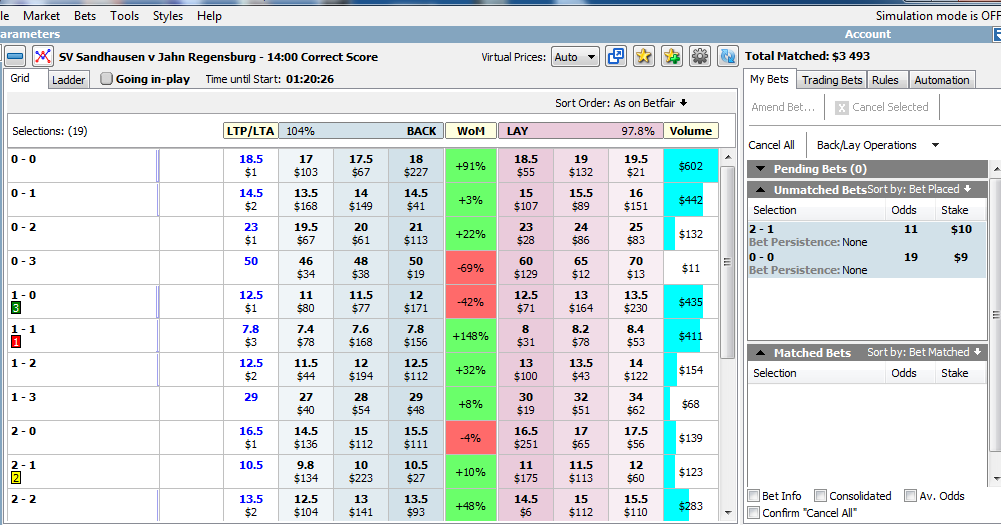Click the LAY 97.8% header
The width and height of the screenshot is (1001, 525).
[x=580, y=131]
